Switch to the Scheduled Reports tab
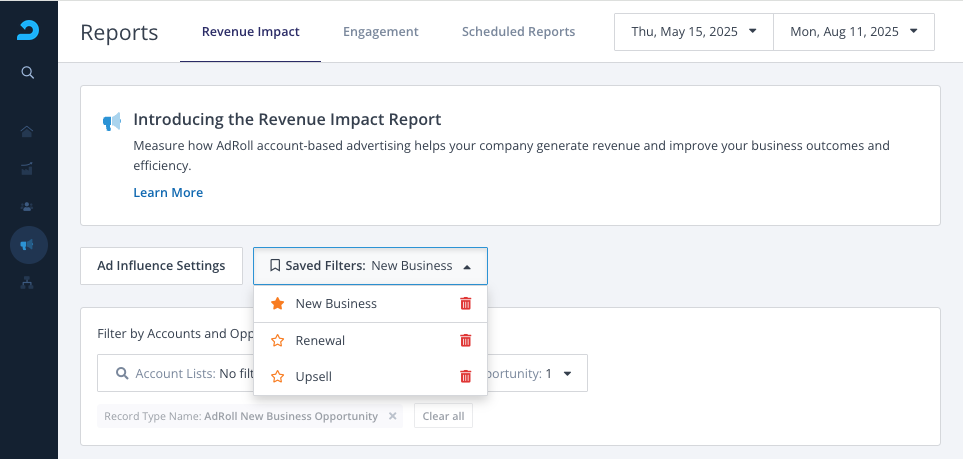 click(x=518, y=32)
